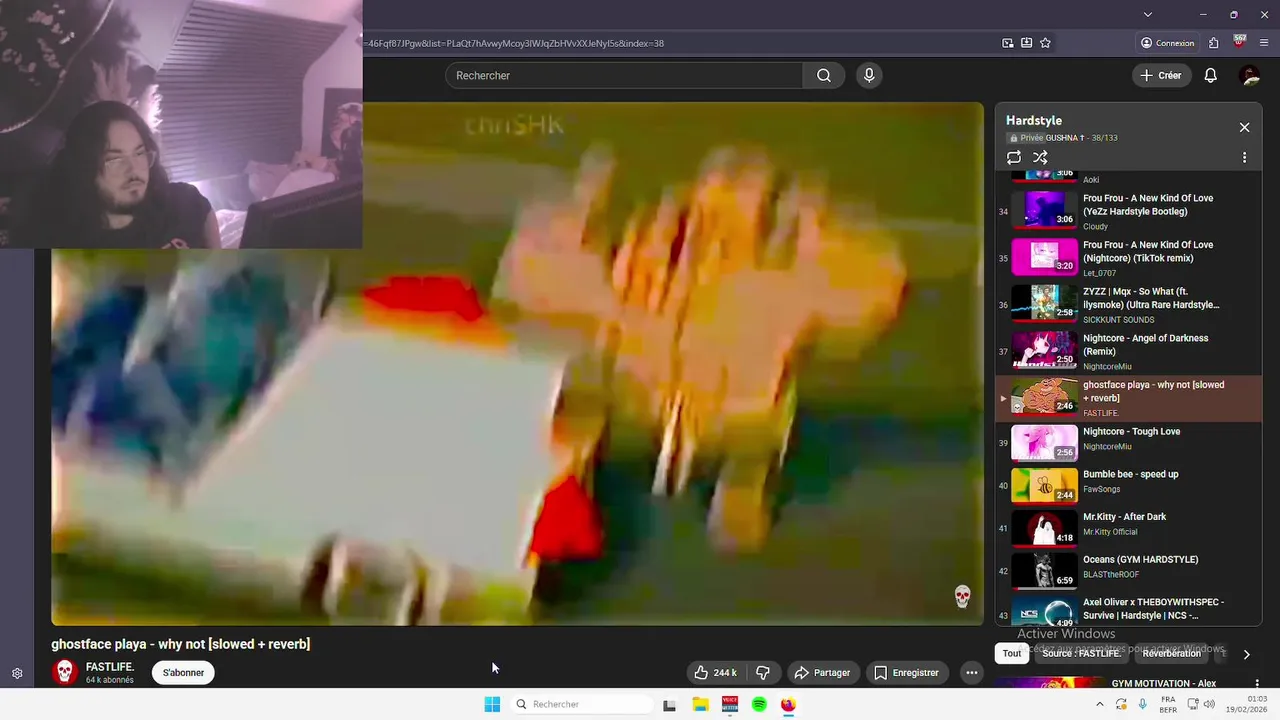Viewport: 1280px width, 720px height.
Task: Click the Windows taskbar Rechercher box
Action: [x=584, y=704]
